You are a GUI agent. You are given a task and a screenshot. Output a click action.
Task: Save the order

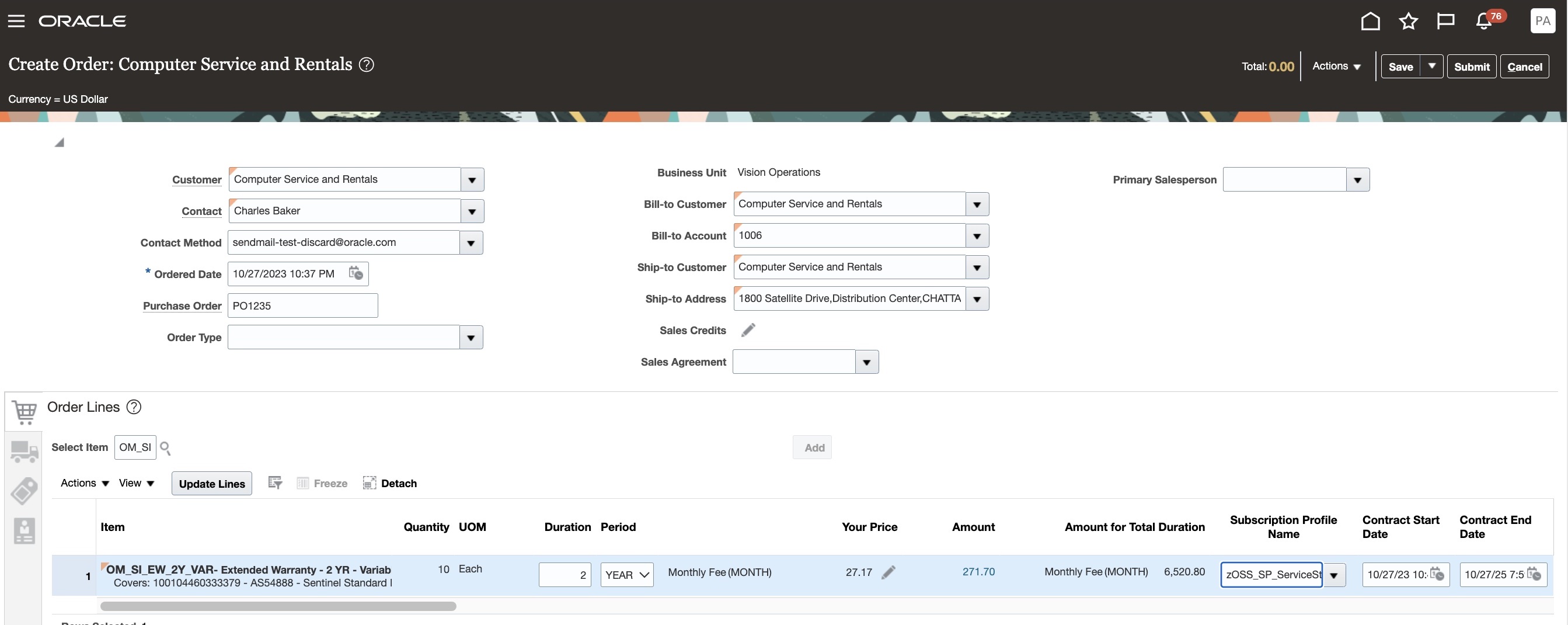[1400, 67]
